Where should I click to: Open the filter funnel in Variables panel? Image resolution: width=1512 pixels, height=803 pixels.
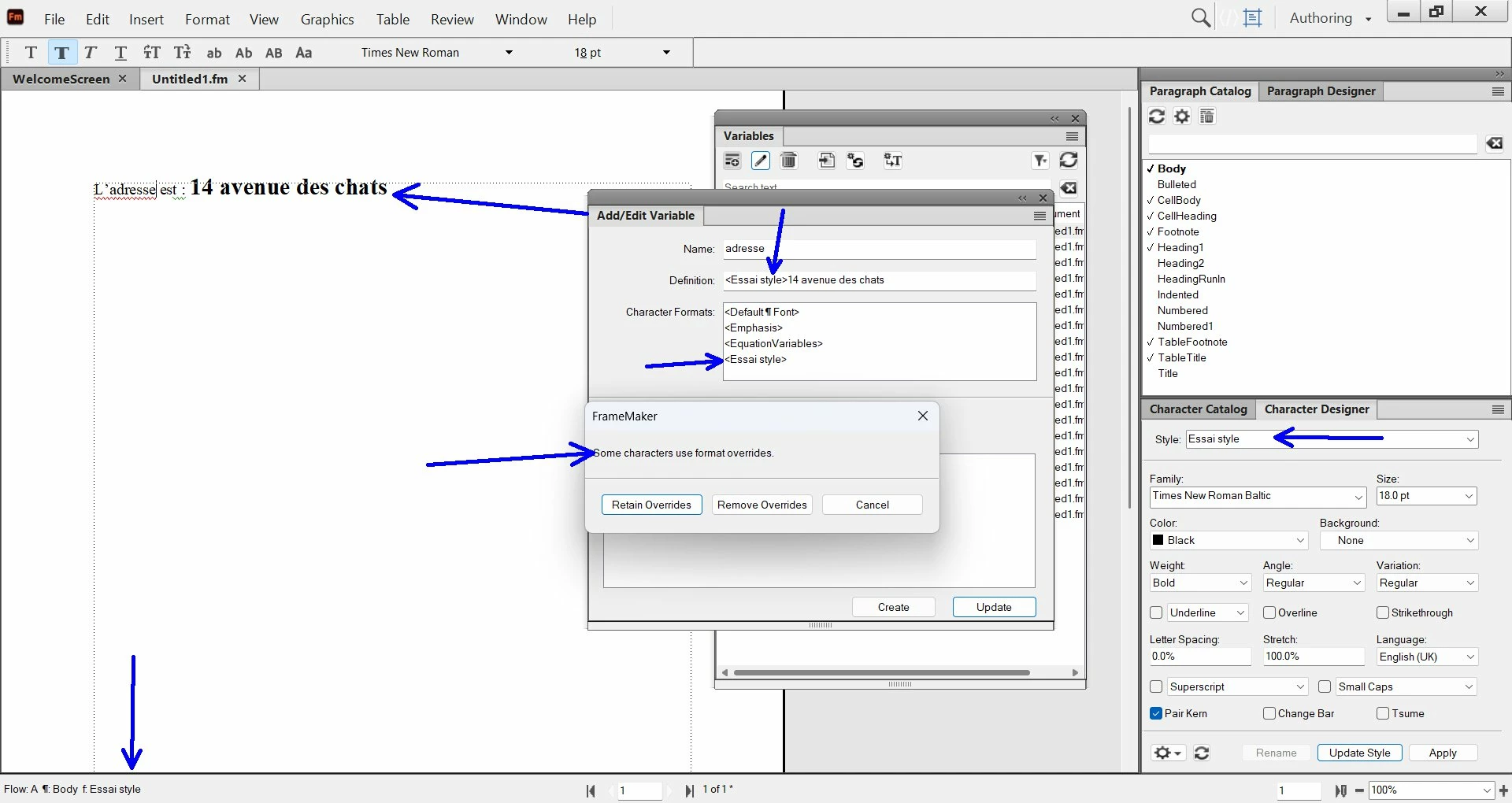(x=1040, y=161)
